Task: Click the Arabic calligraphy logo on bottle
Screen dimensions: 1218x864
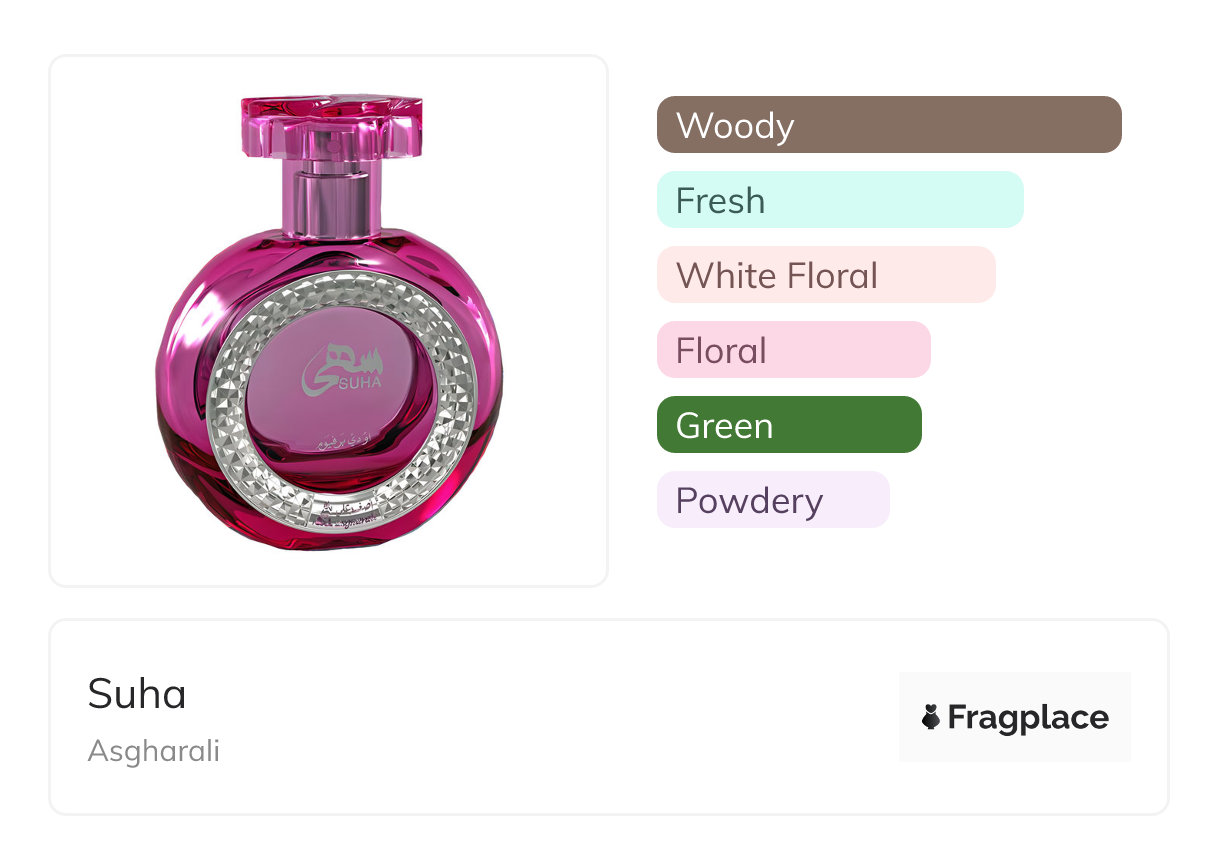Action: [x=332, y=360]
